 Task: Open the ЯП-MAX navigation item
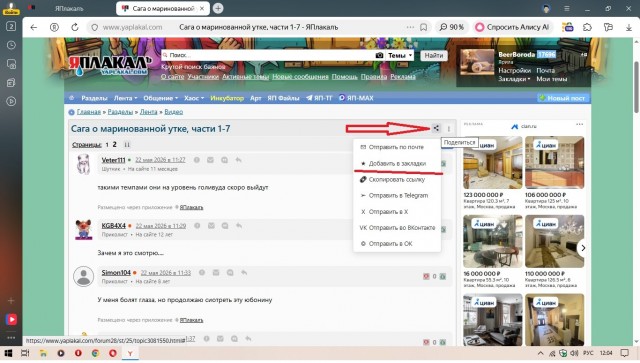(356, 98)
